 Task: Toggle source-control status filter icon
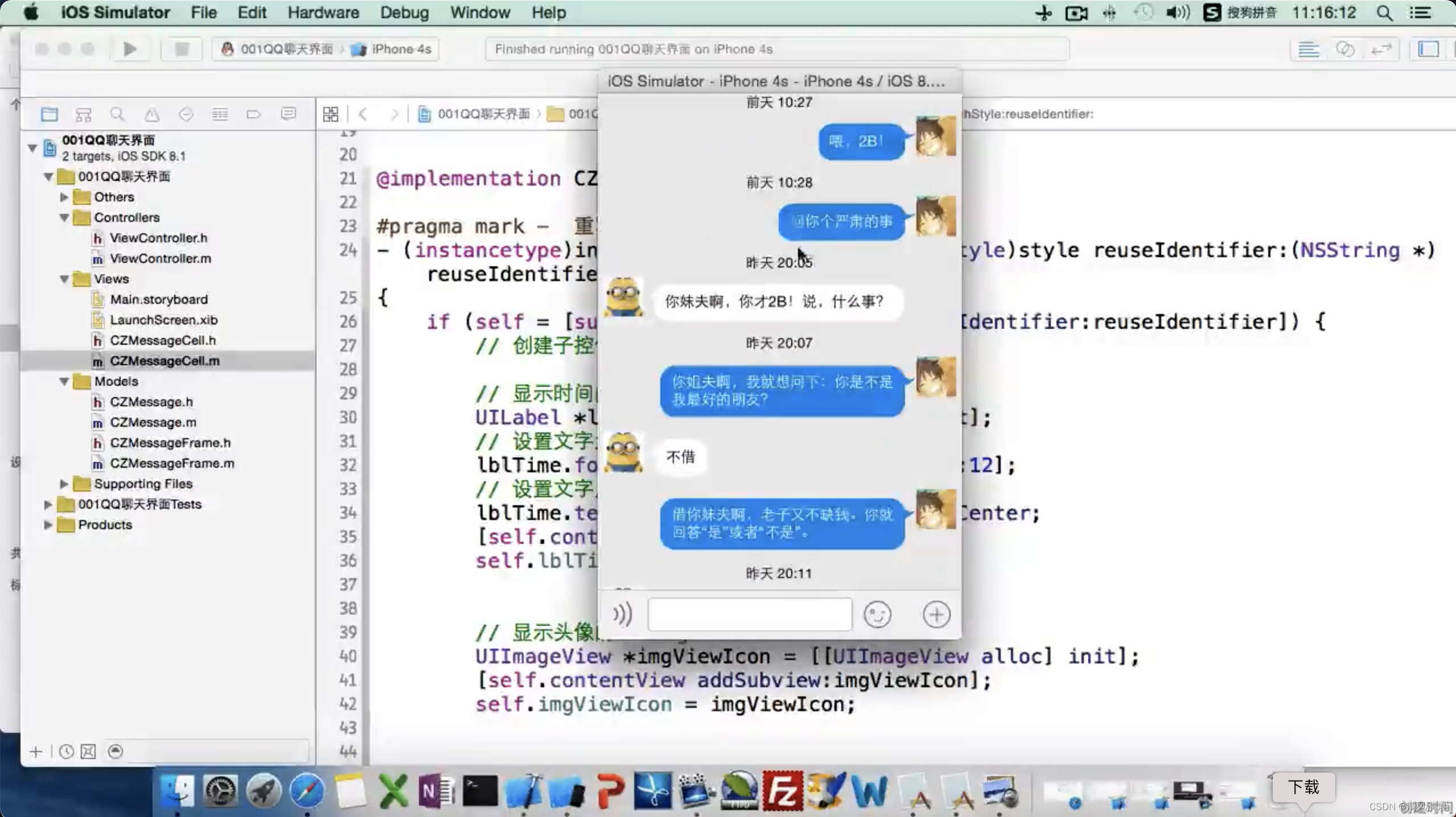[88, 752]
